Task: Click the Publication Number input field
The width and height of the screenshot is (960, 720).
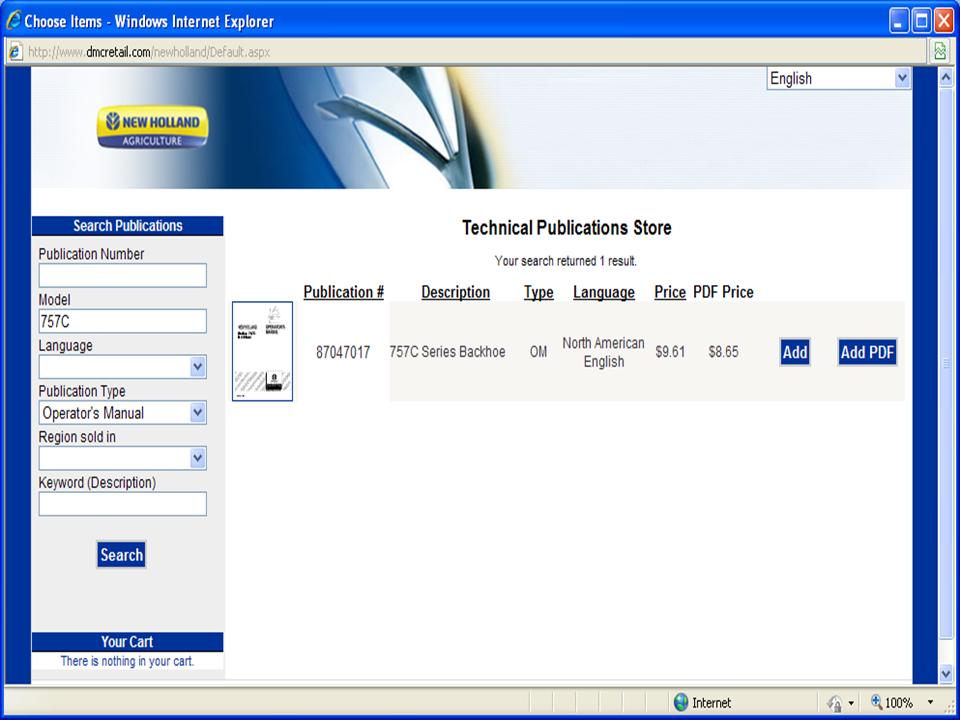Action: coord(122,276)
